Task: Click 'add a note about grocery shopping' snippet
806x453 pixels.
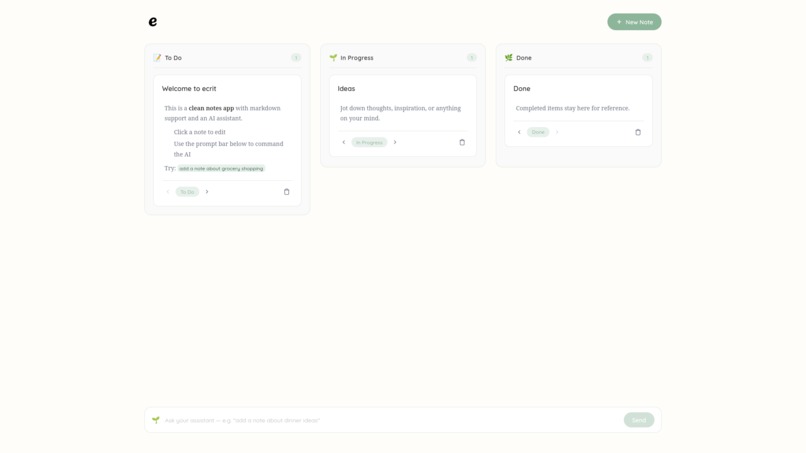Action: [x=221, y=169]
